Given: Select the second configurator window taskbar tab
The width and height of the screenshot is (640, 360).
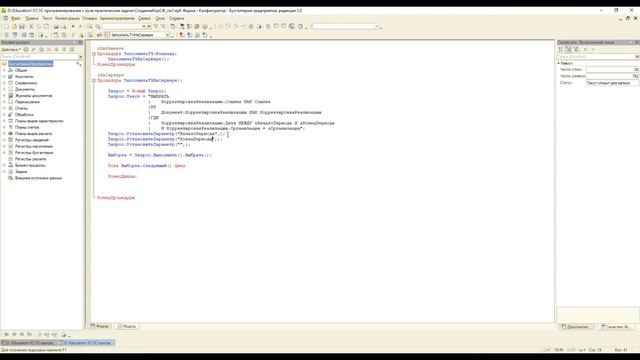Looking at the screenshot, I should pos(87,343).
